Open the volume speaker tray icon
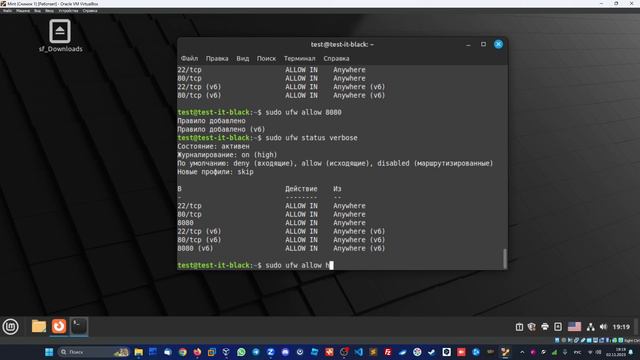The height and width of the screenshot is (360, 640). click(x=603, y=327)
